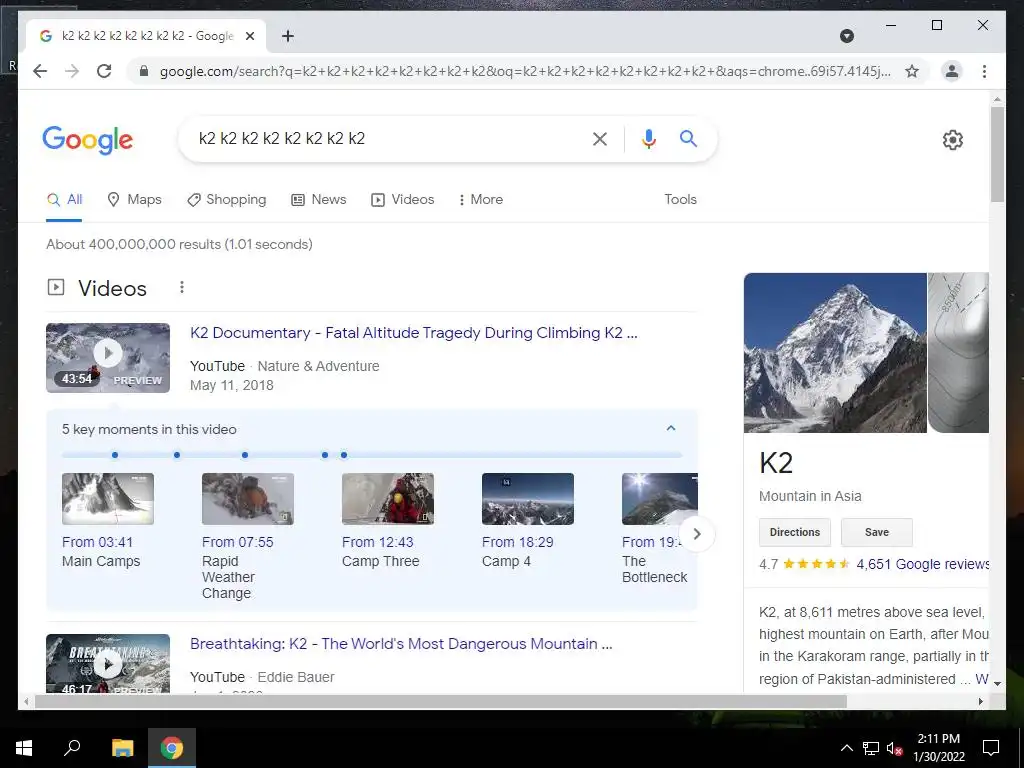Jump to first key moment timeline dot
Screen dimensions: 1024x768
coord(115,455)
